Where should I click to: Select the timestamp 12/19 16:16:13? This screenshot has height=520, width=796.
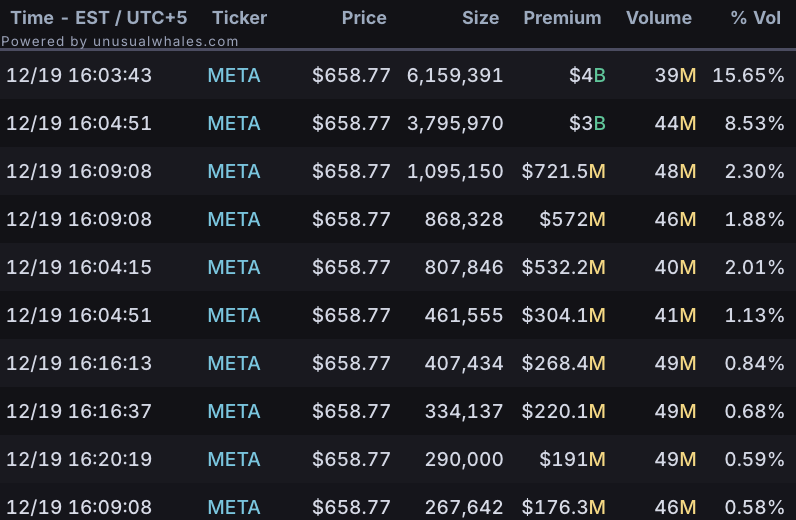click(x=79, y=363)
